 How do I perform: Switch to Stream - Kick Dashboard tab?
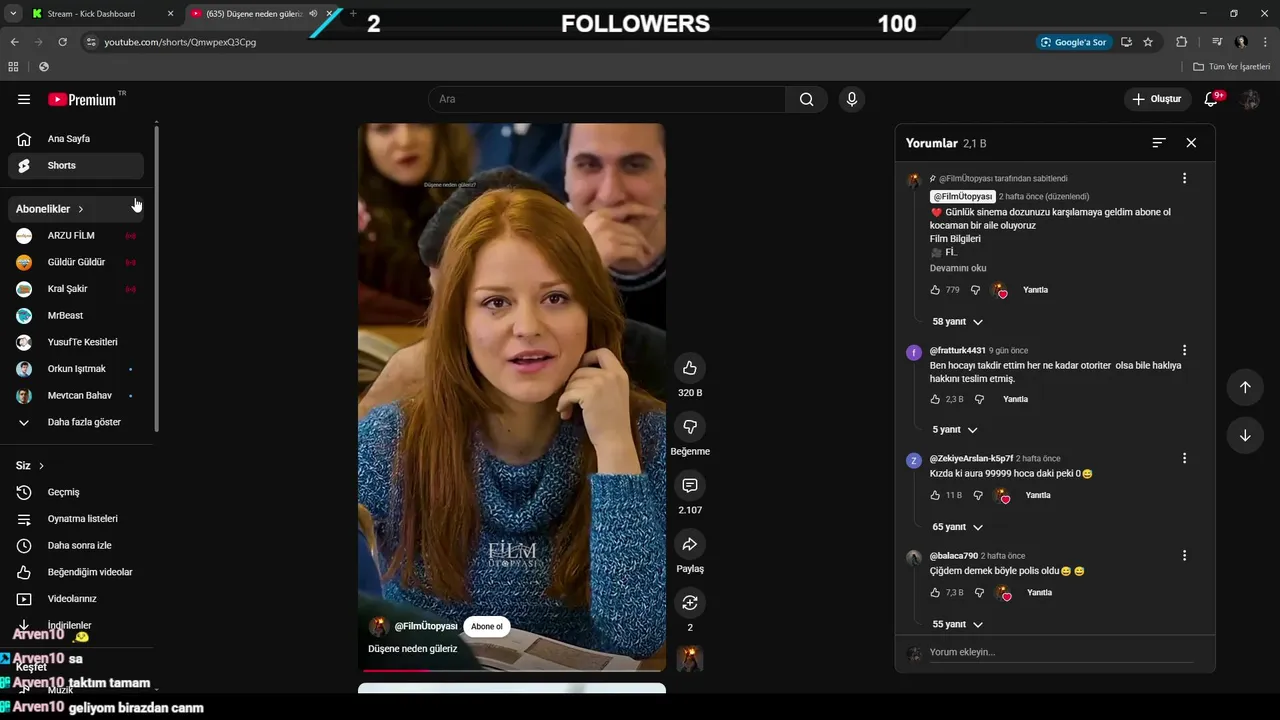[x=103, y=14]
